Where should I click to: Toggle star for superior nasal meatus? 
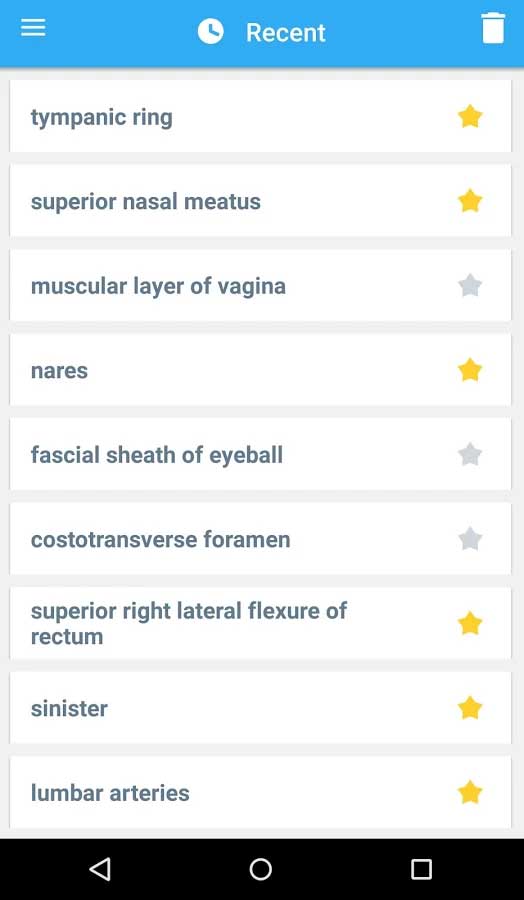tap(470, 201)
